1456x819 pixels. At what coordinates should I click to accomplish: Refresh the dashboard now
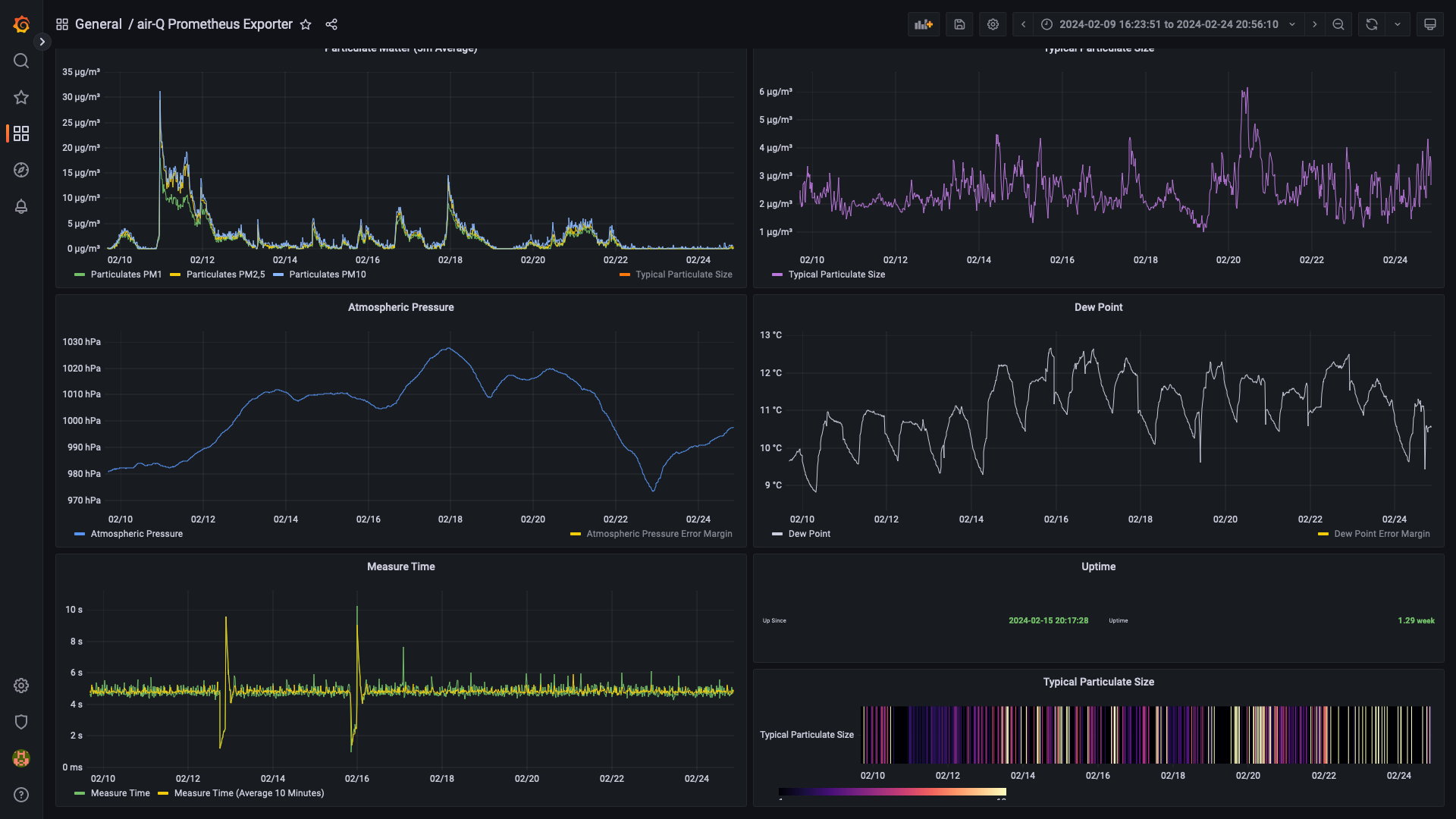[x=1372, y=24]
